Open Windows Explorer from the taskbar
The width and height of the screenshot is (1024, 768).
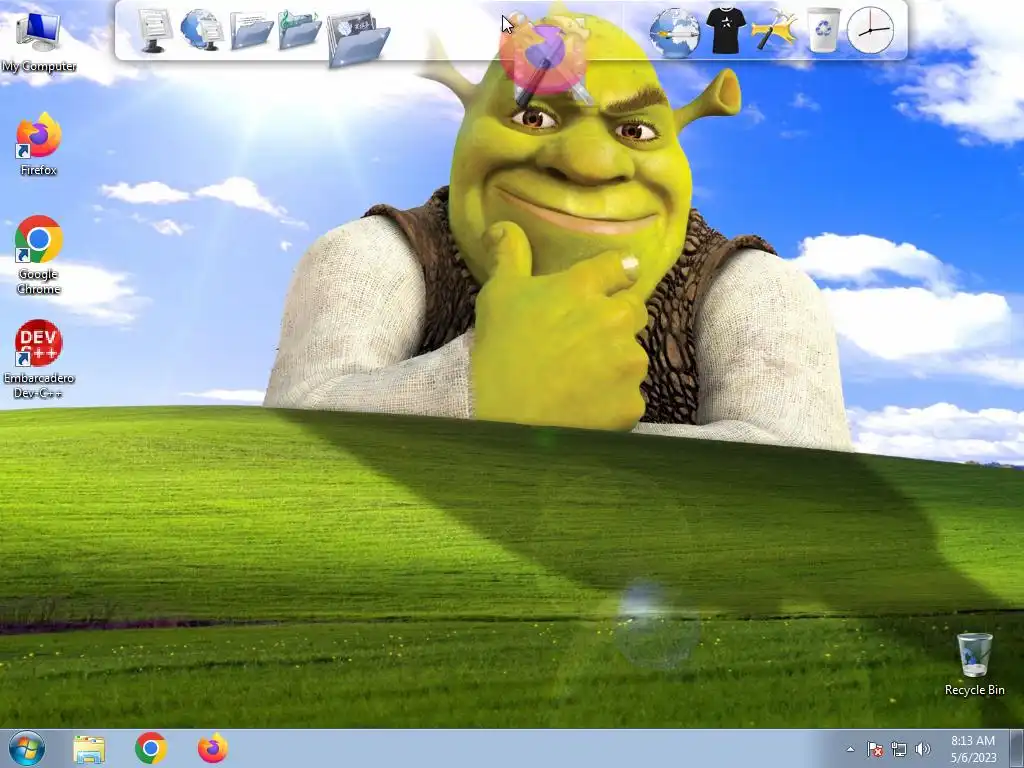[89, 749]
